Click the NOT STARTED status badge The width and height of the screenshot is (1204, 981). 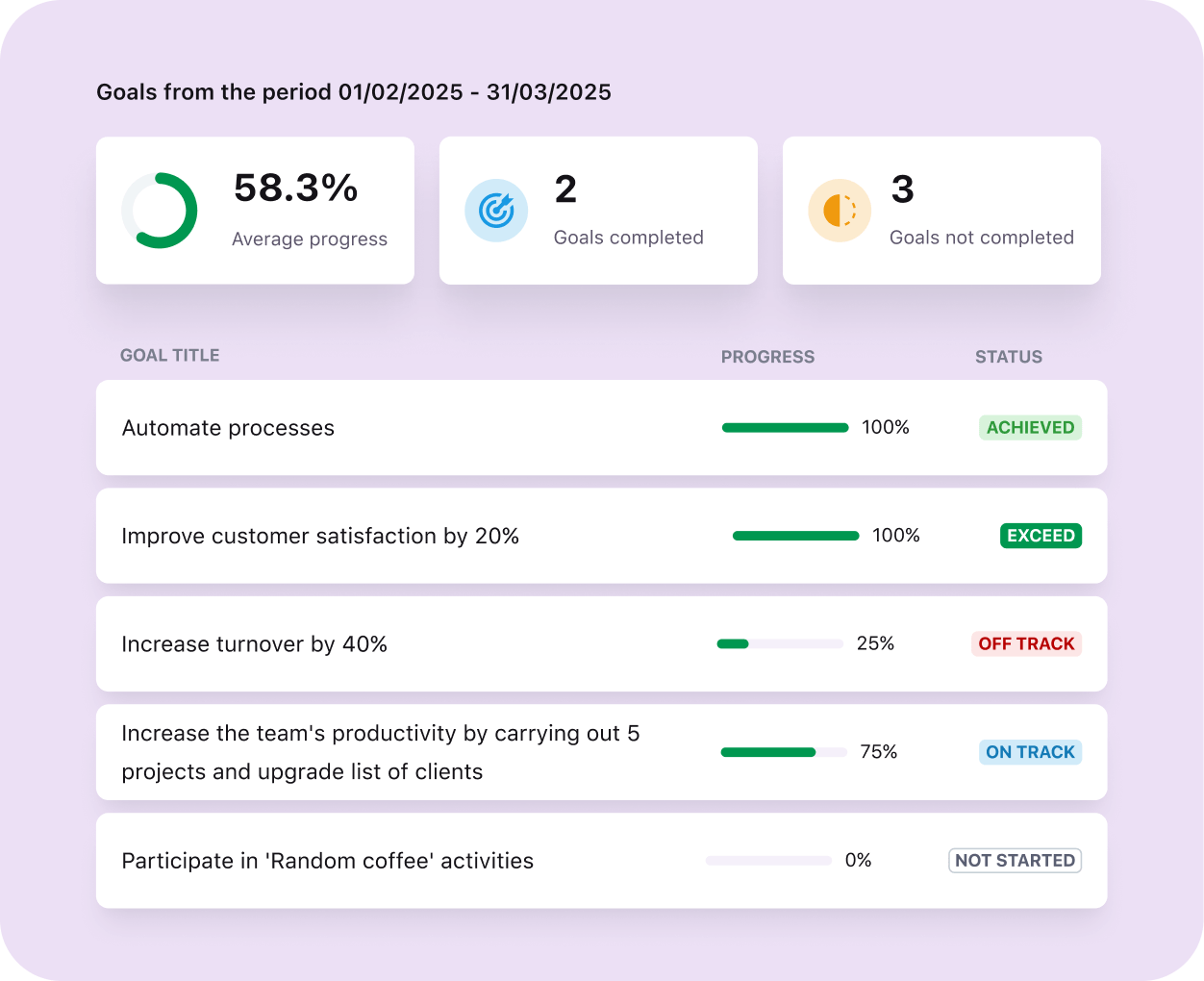[1015, 861]
